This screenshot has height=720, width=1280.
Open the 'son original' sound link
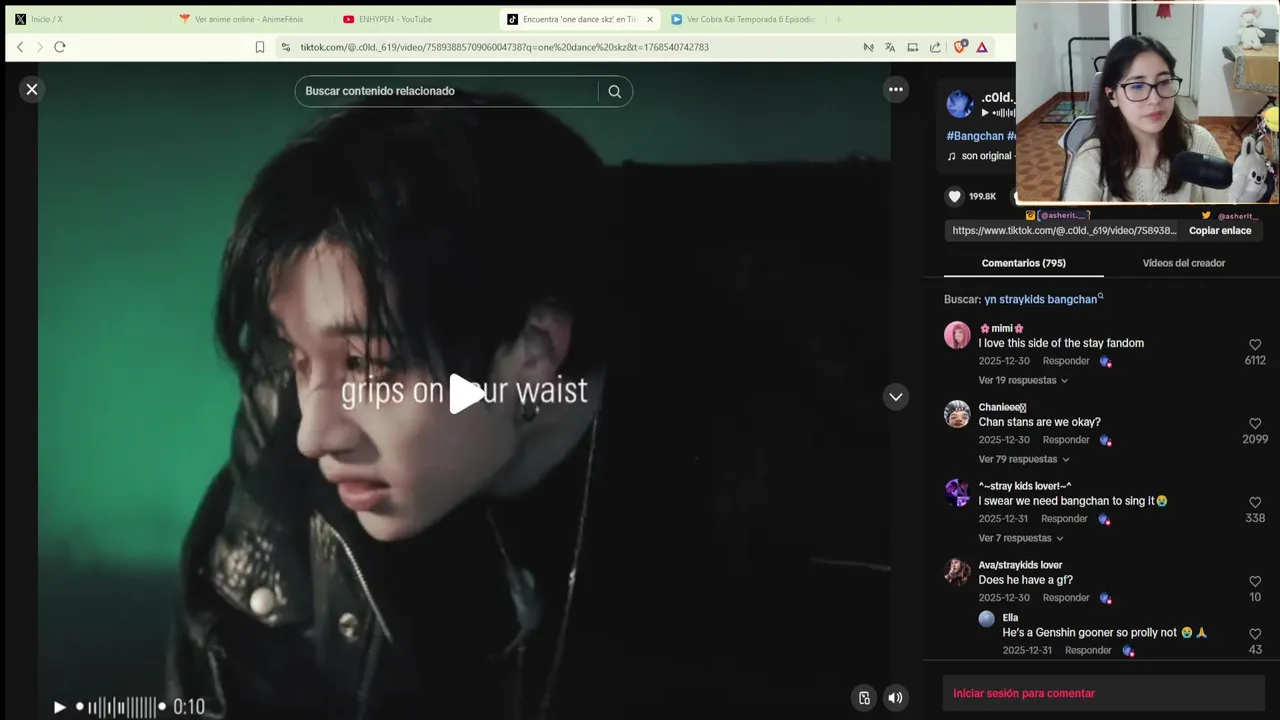(980, 156)
